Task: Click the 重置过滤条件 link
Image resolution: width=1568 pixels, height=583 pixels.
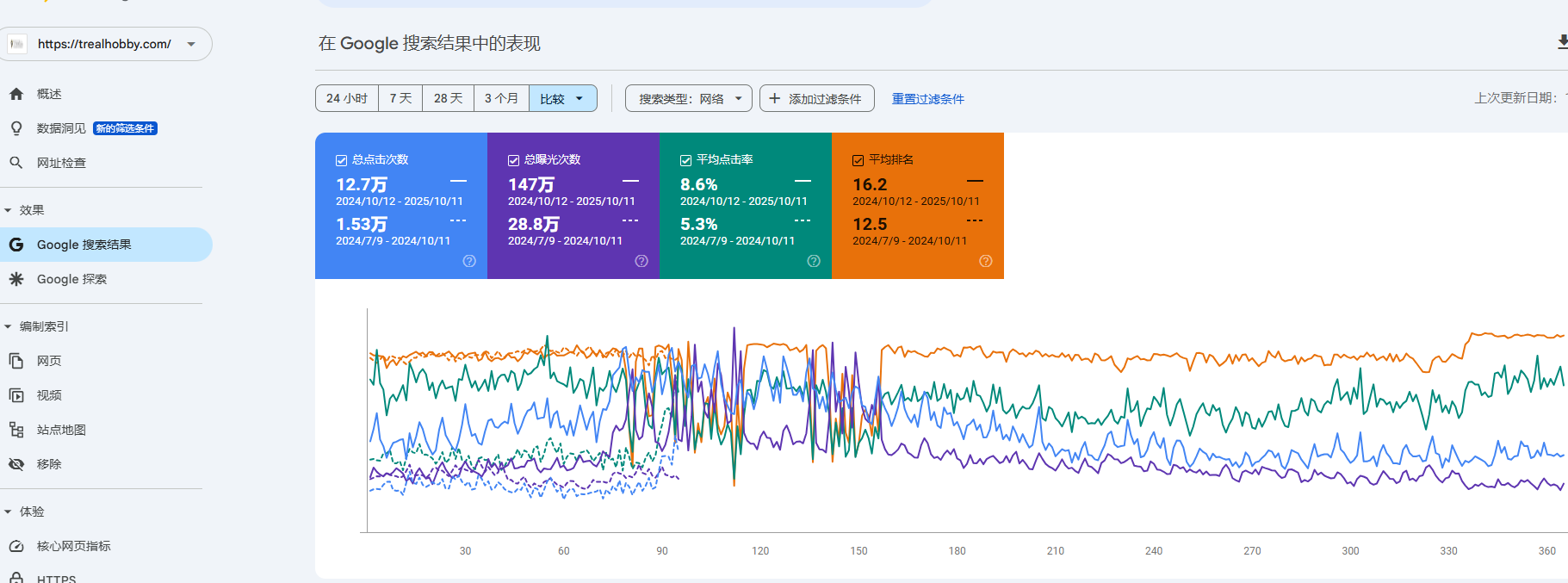Action: 927,99
